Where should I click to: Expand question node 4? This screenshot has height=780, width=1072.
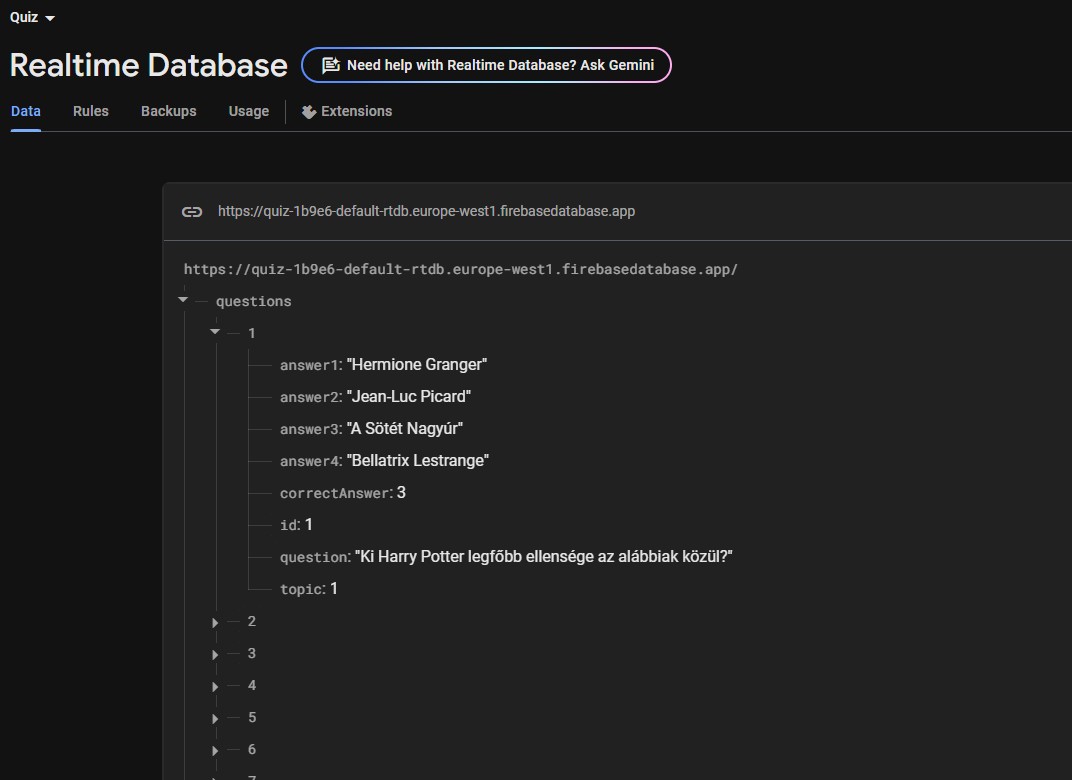[x=215, y=686]
